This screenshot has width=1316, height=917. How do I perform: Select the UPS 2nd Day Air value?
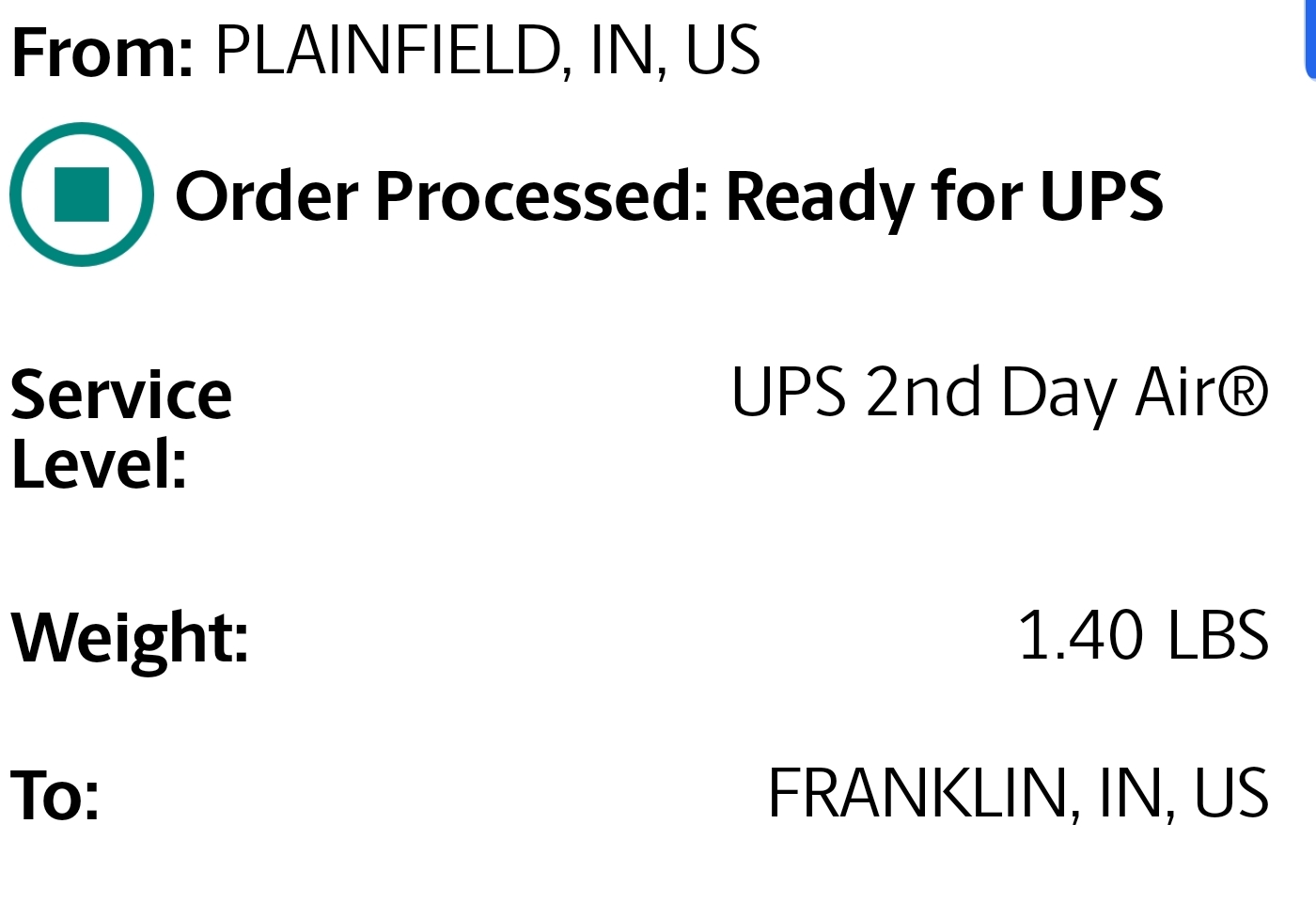pyautogui.click(x=1000, y=393)
